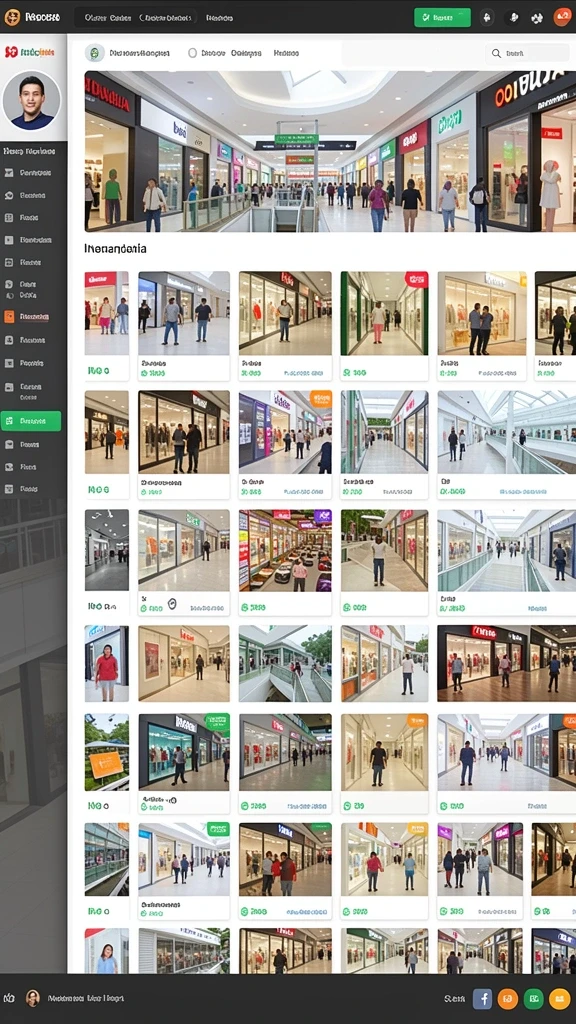The height and width of the screenshot is (1024, 576).
Task: Open the orange profile avatar in top bar
Action: coord(562,18)
